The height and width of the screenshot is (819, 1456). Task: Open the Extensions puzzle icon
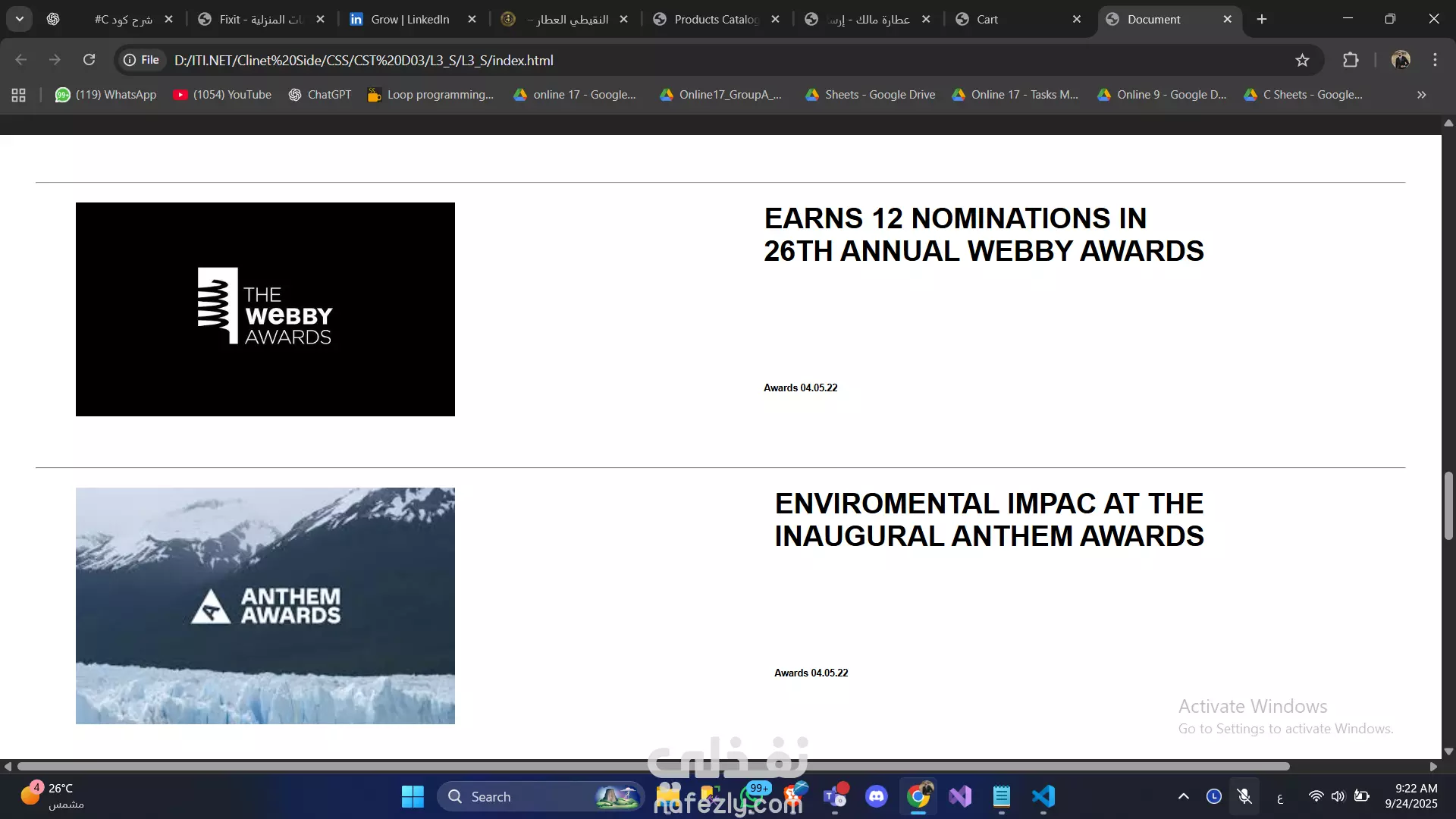[1351, 60]
